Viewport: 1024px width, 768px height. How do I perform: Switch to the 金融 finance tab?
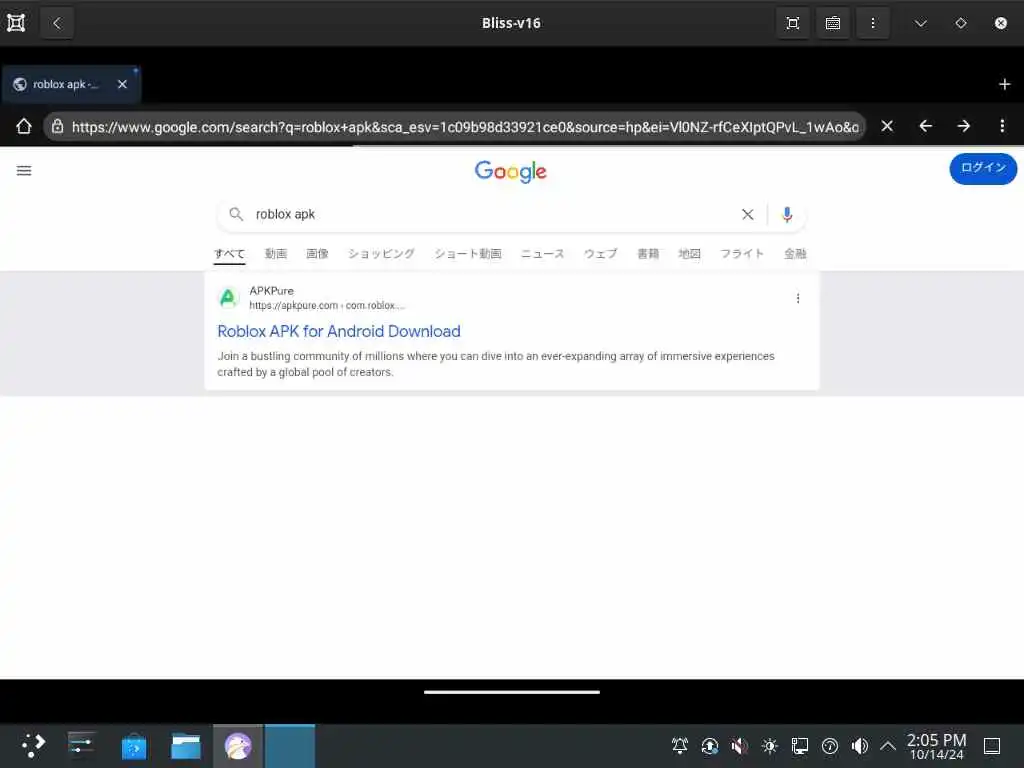(x=795, y=253)
